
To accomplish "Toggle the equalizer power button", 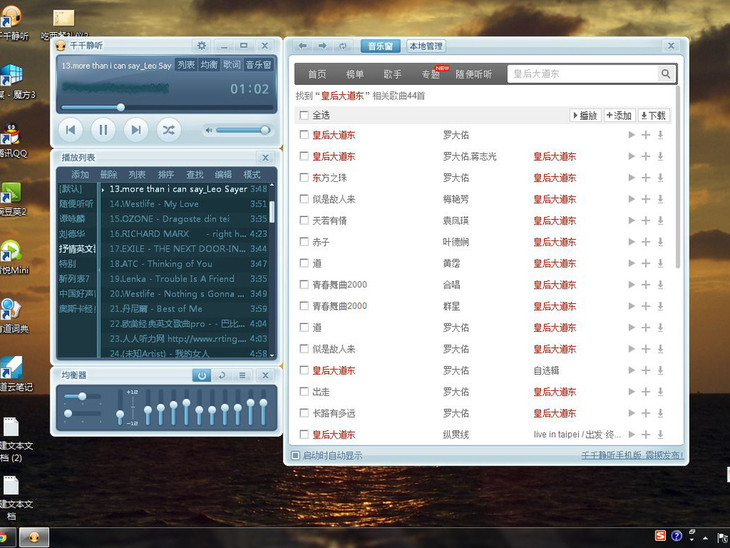I will 202,375.
